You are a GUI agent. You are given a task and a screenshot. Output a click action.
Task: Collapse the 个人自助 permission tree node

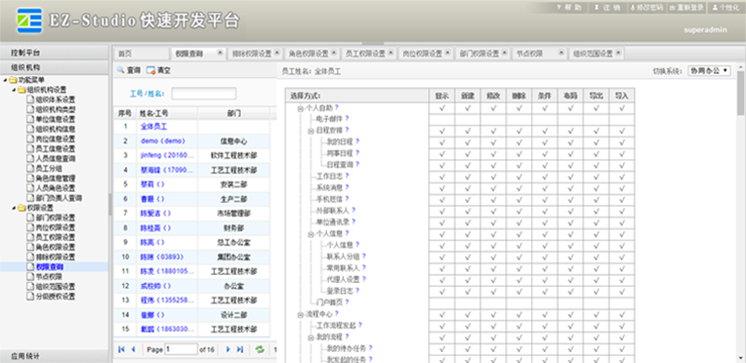[300, 108]
